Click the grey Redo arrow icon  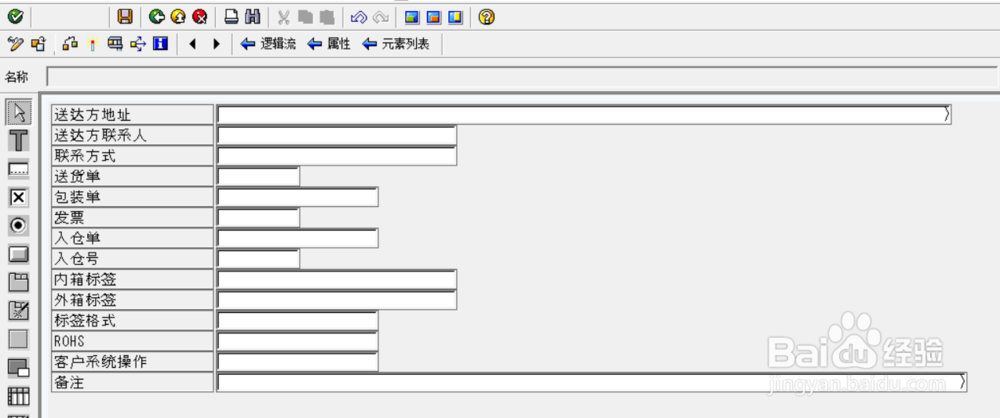coord(381,17)
